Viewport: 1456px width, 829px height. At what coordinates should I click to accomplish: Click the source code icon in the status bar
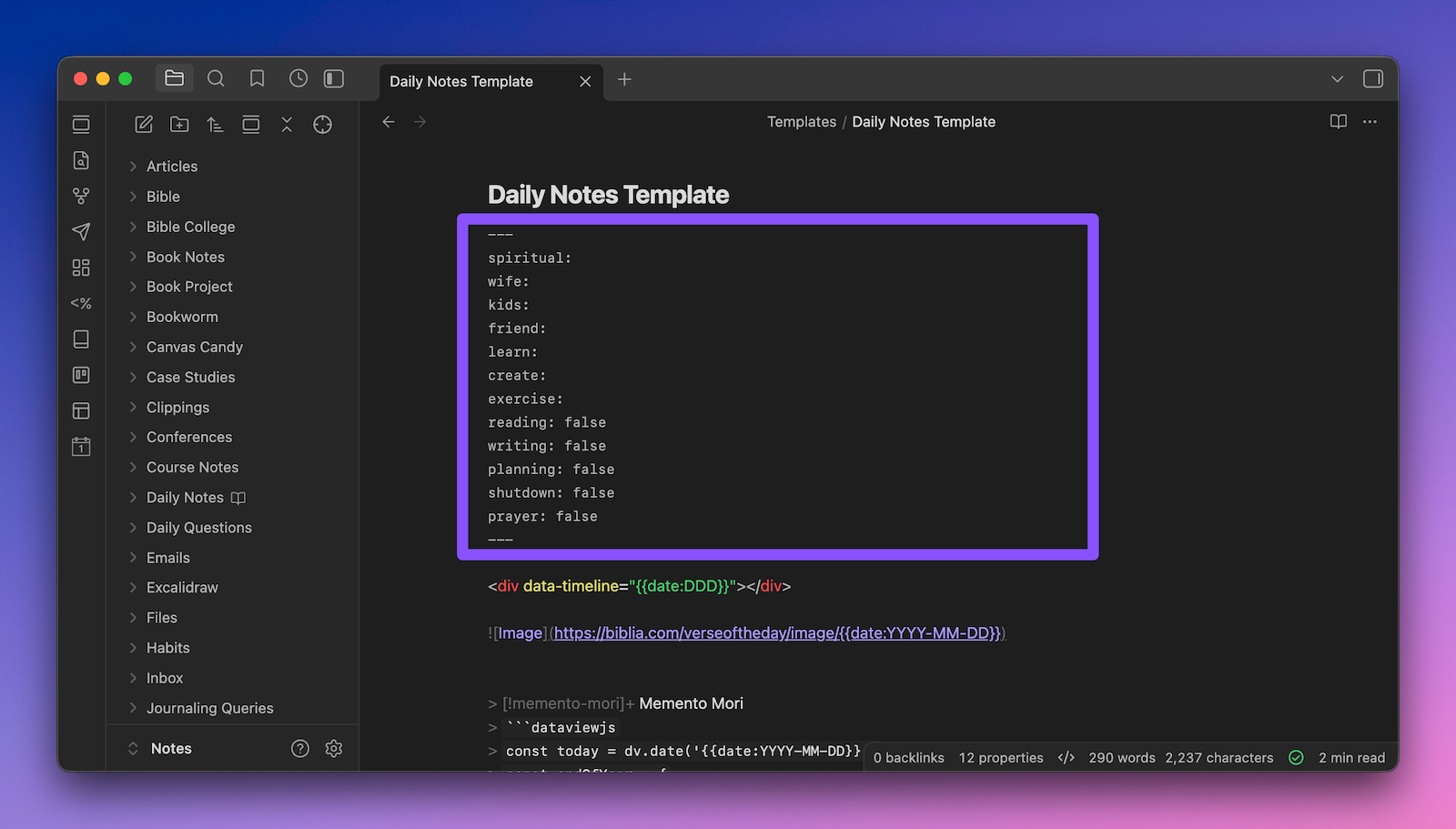[x=1067, y=758]
